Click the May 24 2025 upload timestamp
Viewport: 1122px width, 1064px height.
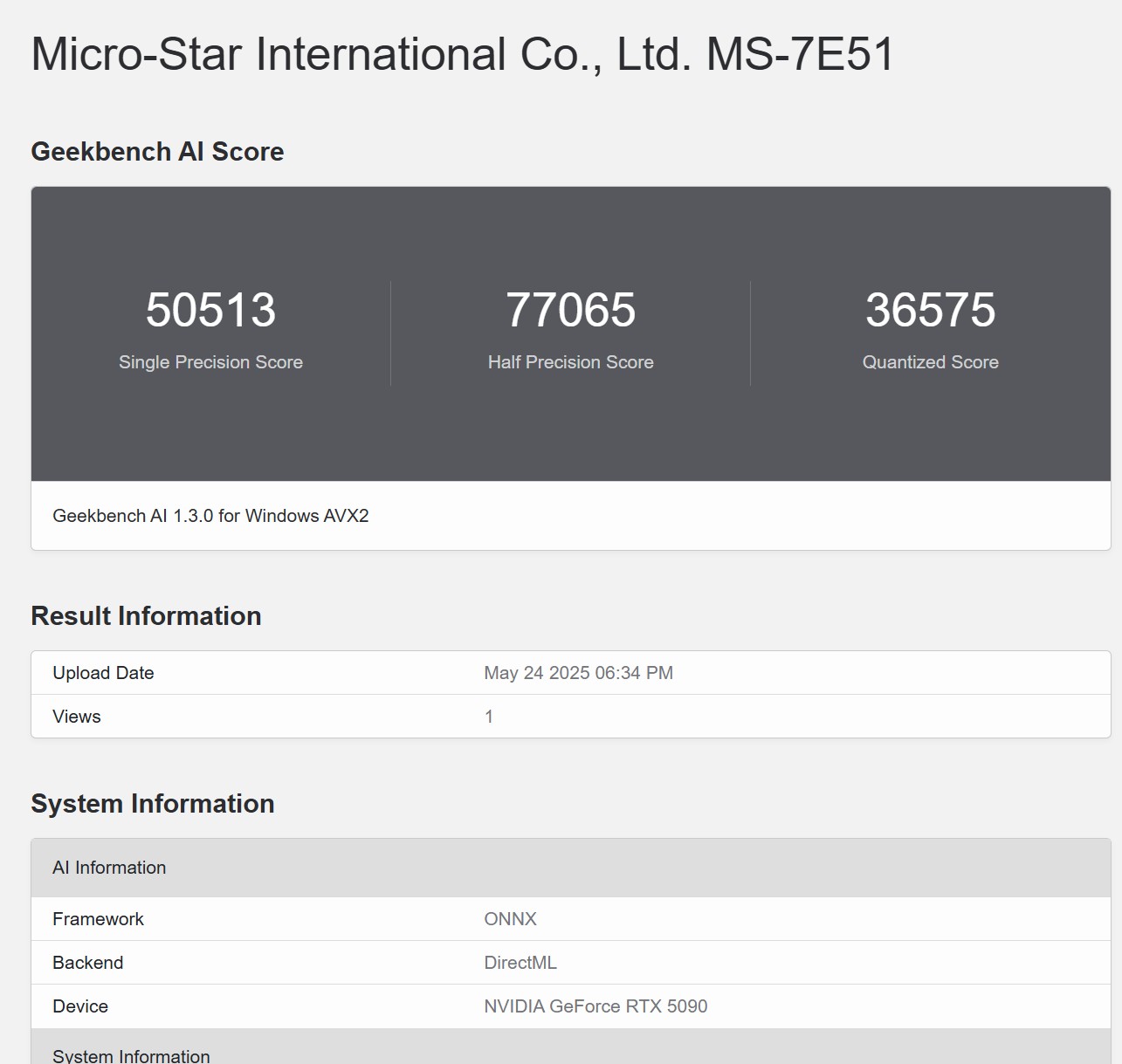pos(578,673)
